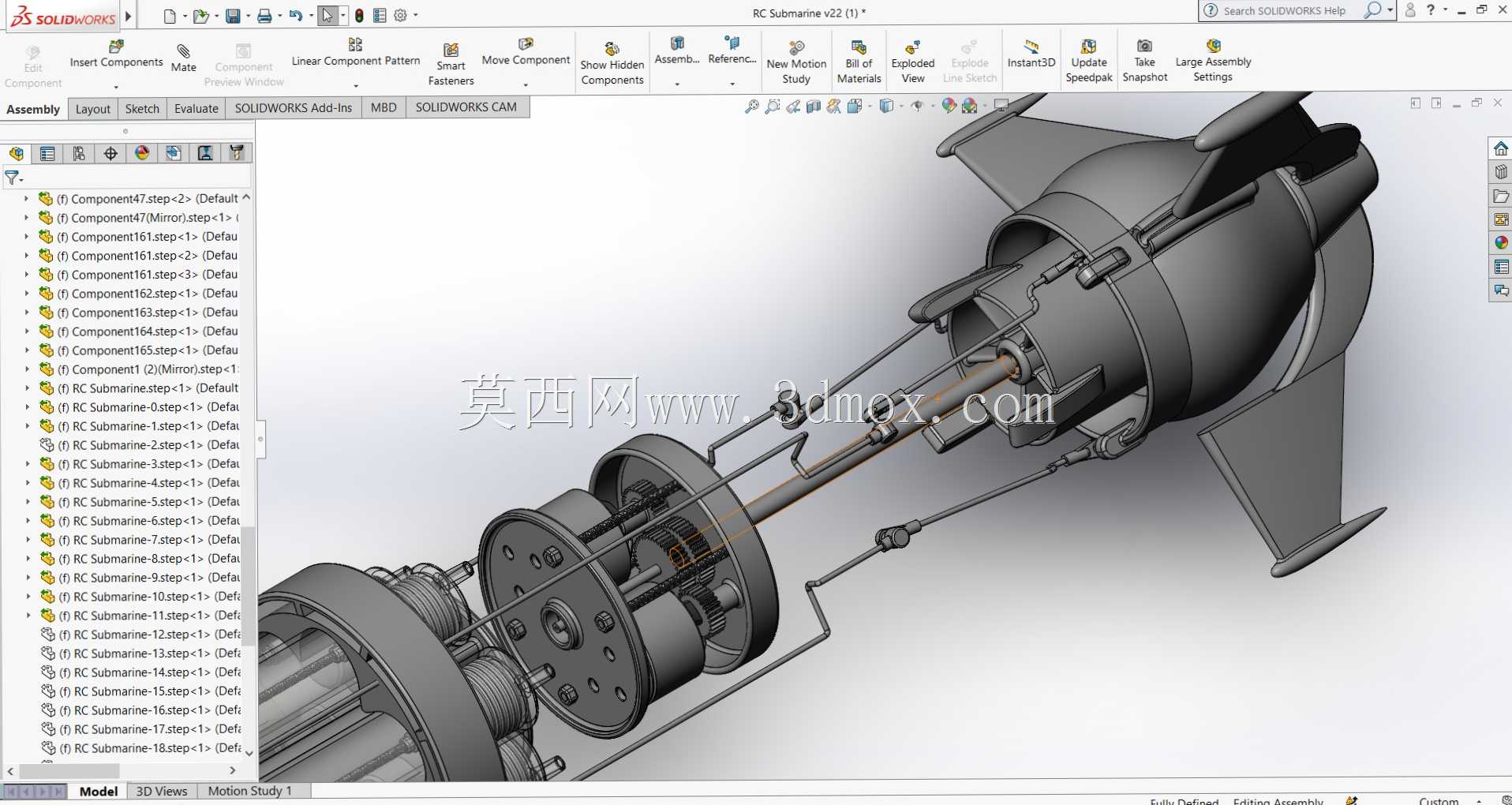The width and height of the screenshot is (1512, 805).
Task: Expand RC Submarine-11.step<1> node
Action: tap(28, 616)
